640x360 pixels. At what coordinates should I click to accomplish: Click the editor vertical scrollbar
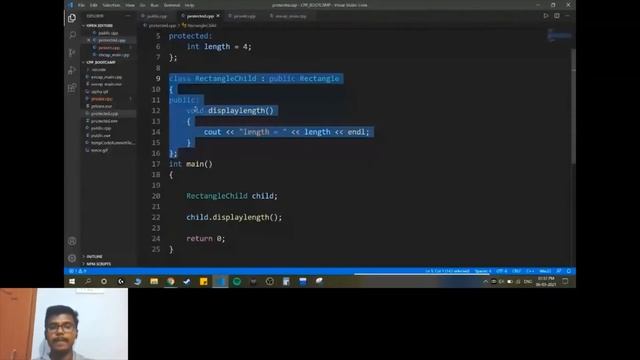coord(573,106)
